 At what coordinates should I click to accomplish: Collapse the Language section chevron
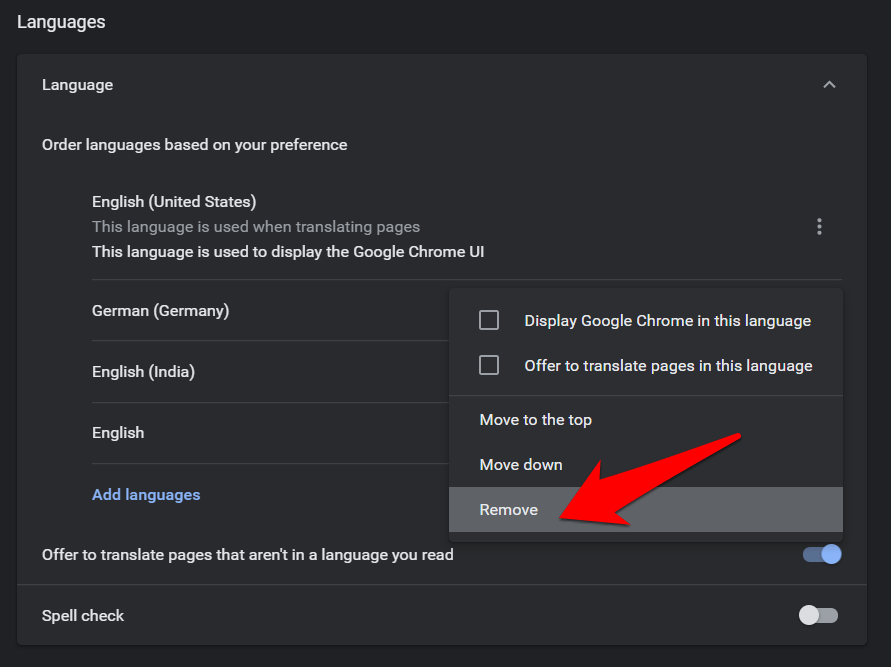point(829,85)
